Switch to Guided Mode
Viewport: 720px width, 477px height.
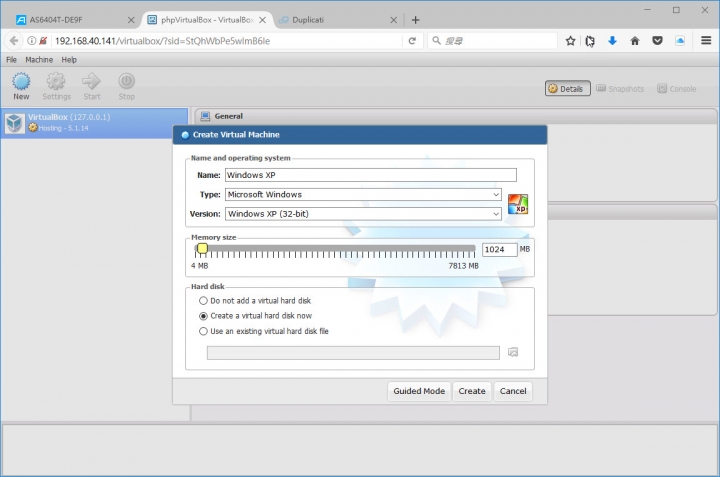419,391
